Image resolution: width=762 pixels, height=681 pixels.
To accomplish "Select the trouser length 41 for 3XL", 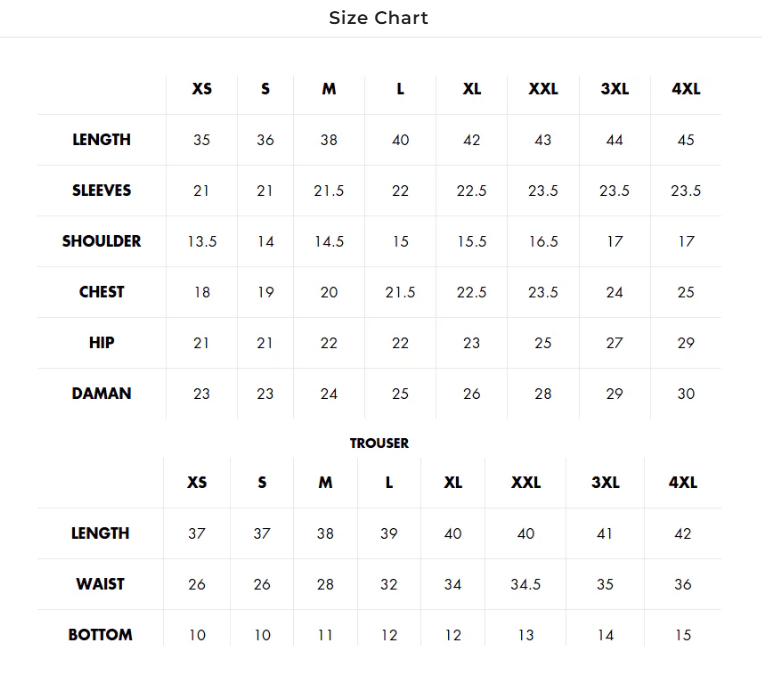I will (605, 534).
